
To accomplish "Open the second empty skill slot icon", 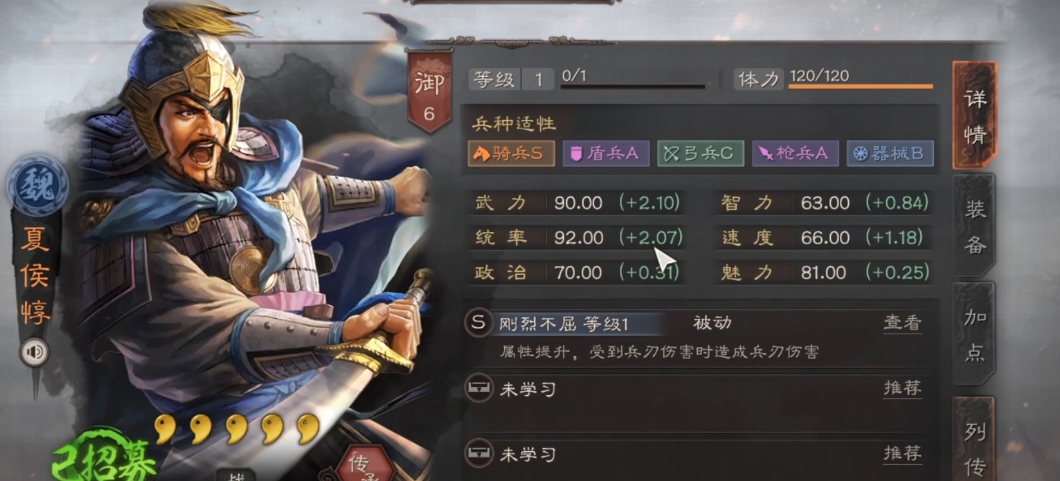I will (x=478, y=453).
